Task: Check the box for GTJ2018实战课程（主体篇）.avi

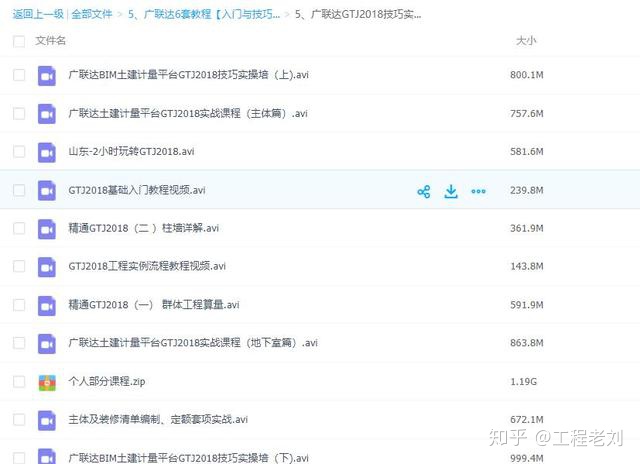Action: pos(19,113)
